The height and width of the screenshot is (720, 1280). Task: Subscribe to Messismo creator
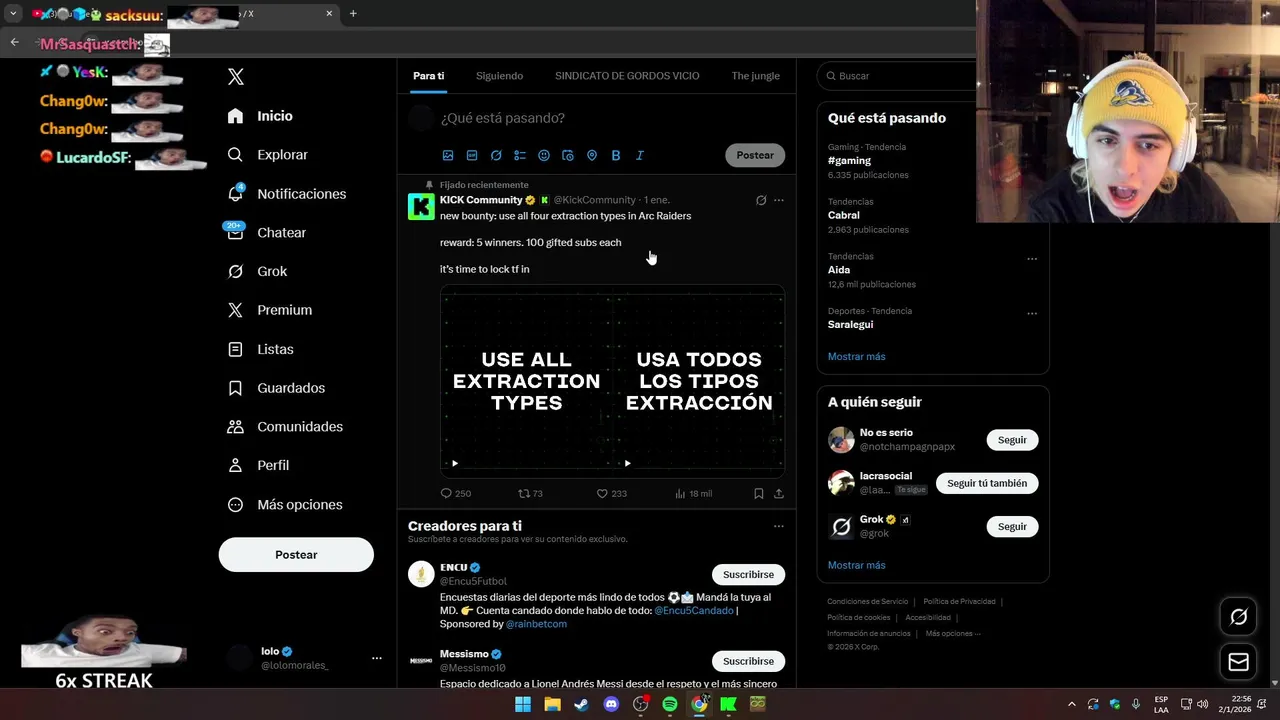coord(748,662)
